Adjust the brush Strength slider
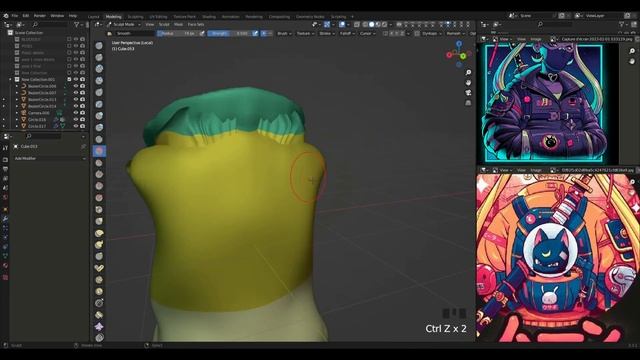 [229, 33]
